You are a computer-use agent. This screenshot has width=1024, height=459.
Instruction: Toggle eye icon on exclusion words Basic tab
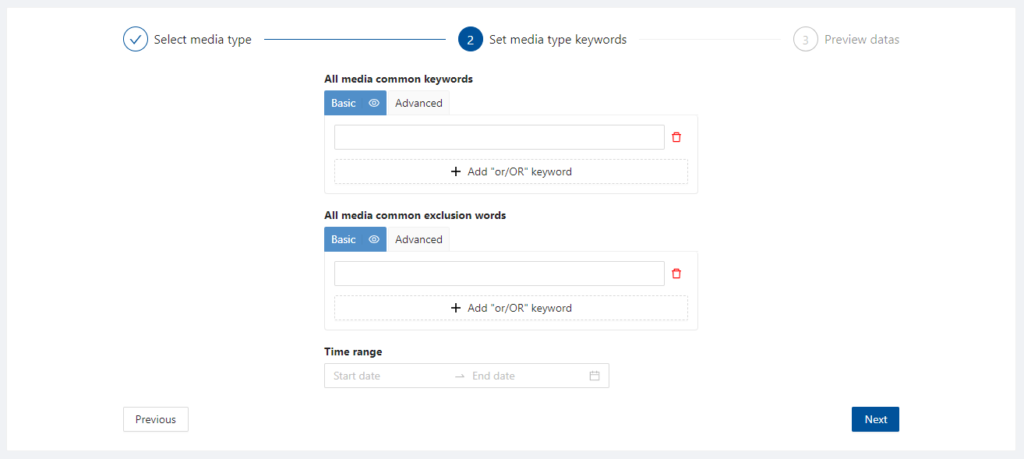[374, 240]
